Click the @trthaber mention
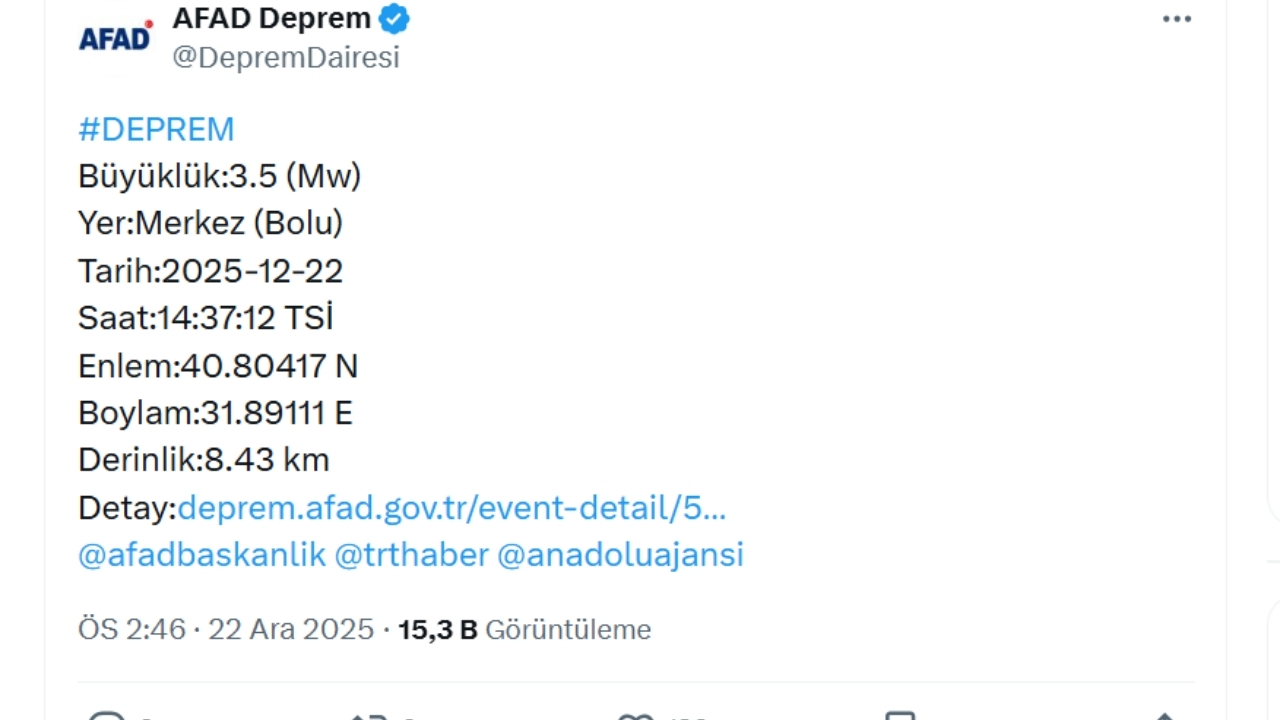 (410, 555)
